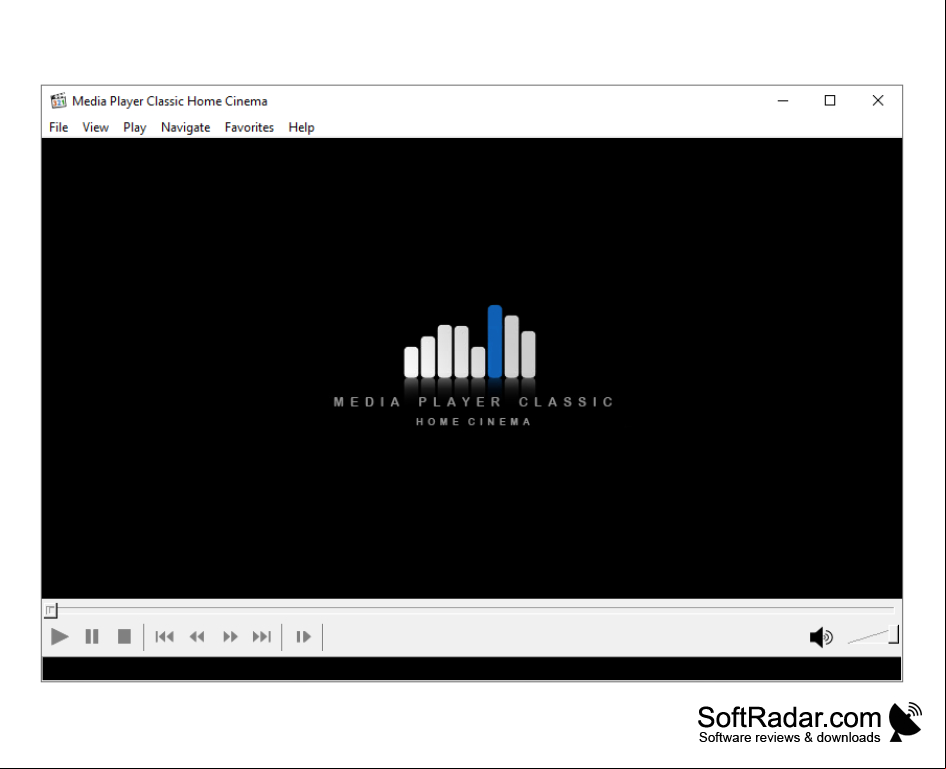
Task: Skip to the next track icon
Action: click(x=262, y=636)
